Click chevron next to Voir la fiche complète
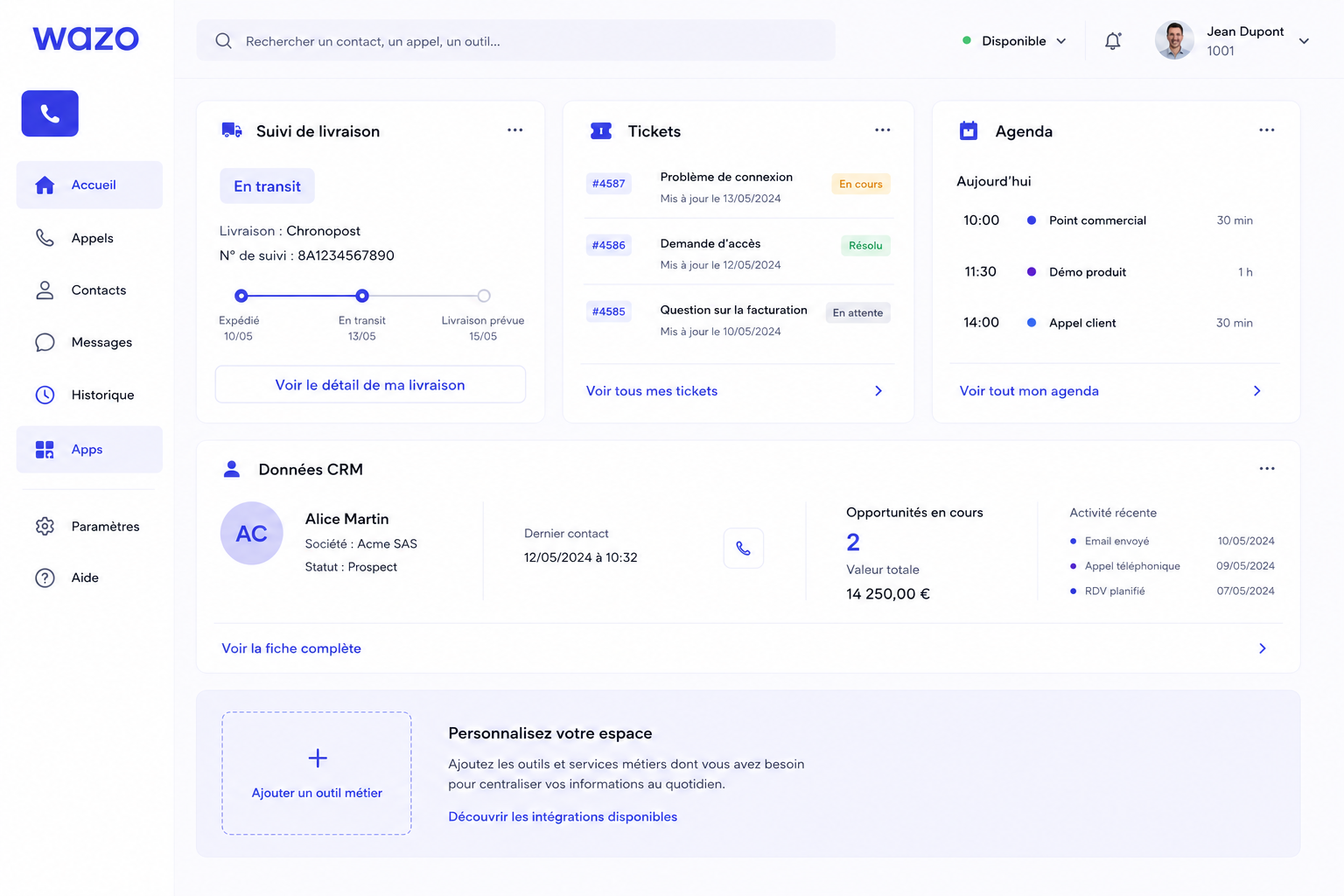 (1263, 648)
